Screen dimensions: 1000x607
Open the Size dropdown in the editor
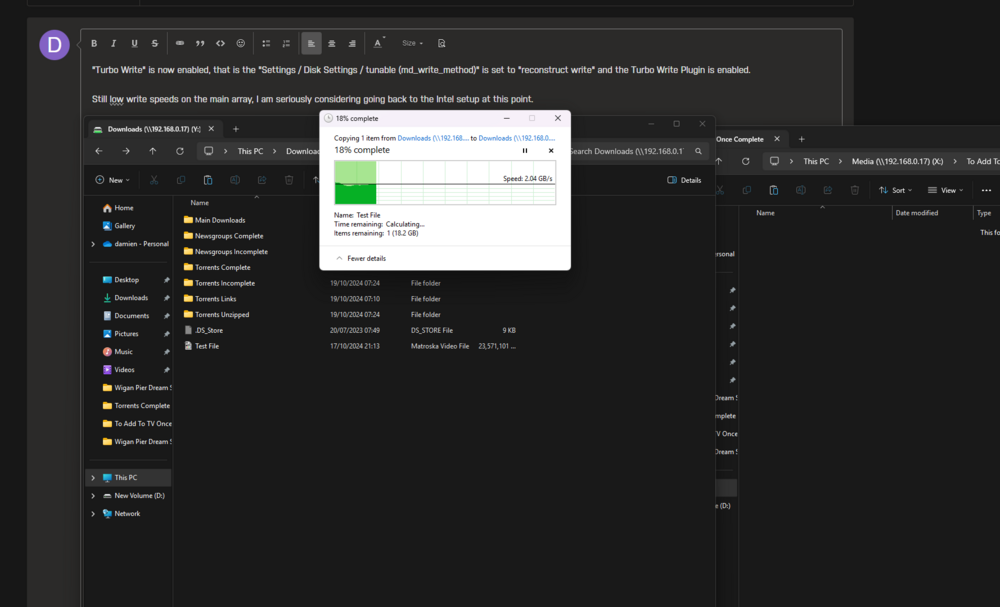412,43
